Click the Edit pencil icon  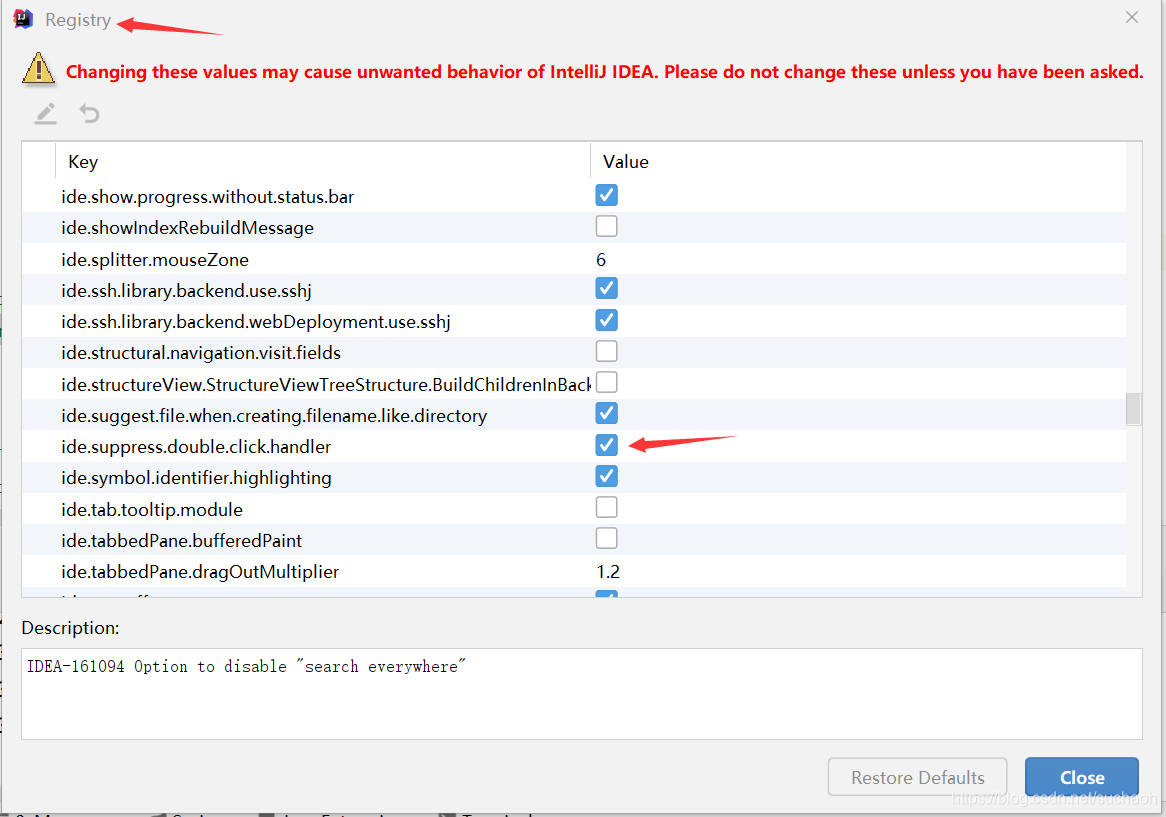pyautogui.click(x=45, y=114)
